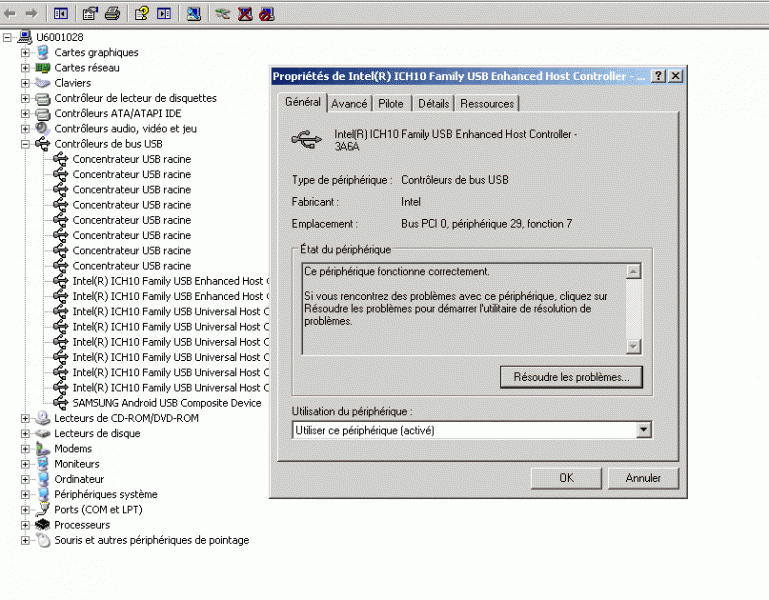This screenshot has height=600, width=769.
Task: Click the status box scrollbar down arrow
Action: point(633,346)
